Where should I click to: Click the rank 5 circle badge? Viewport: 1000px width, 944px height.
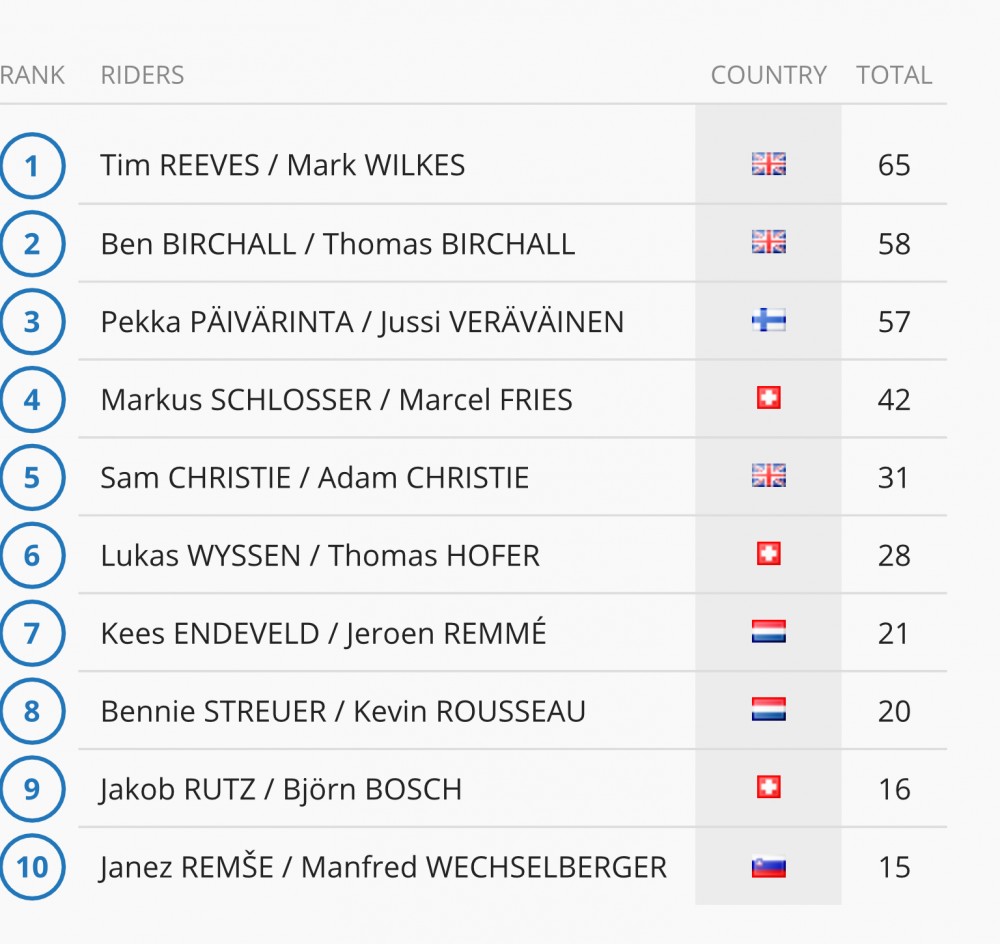pyautogui.click(x=32, y=477)
